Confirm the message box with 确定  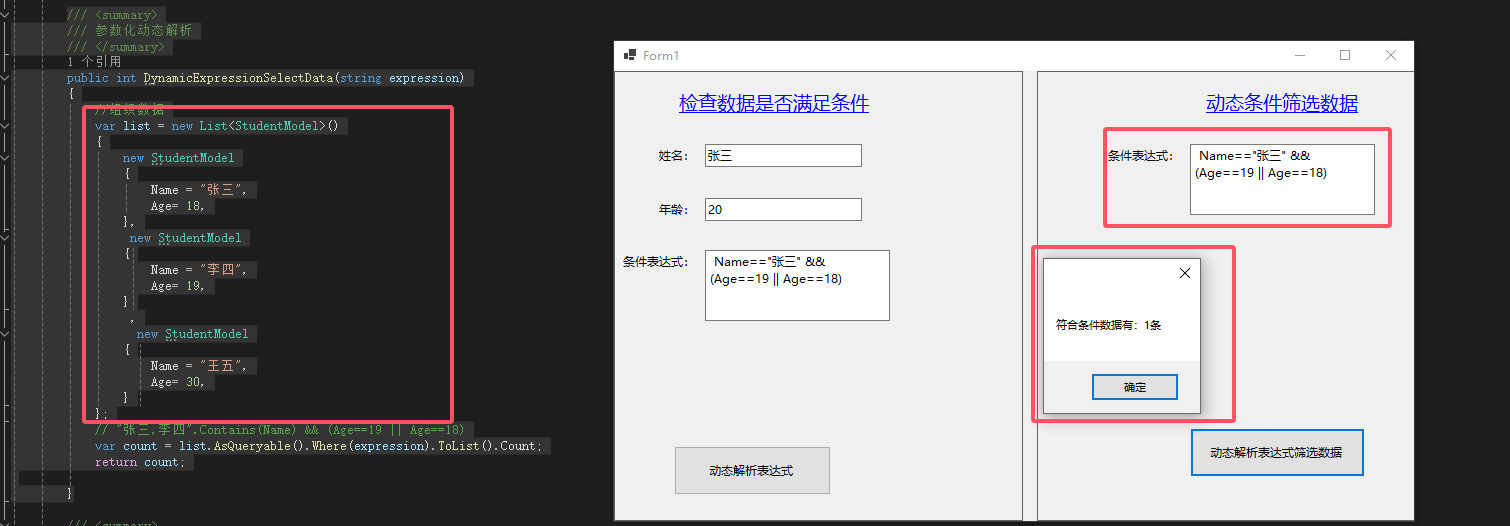[1135, 387]
